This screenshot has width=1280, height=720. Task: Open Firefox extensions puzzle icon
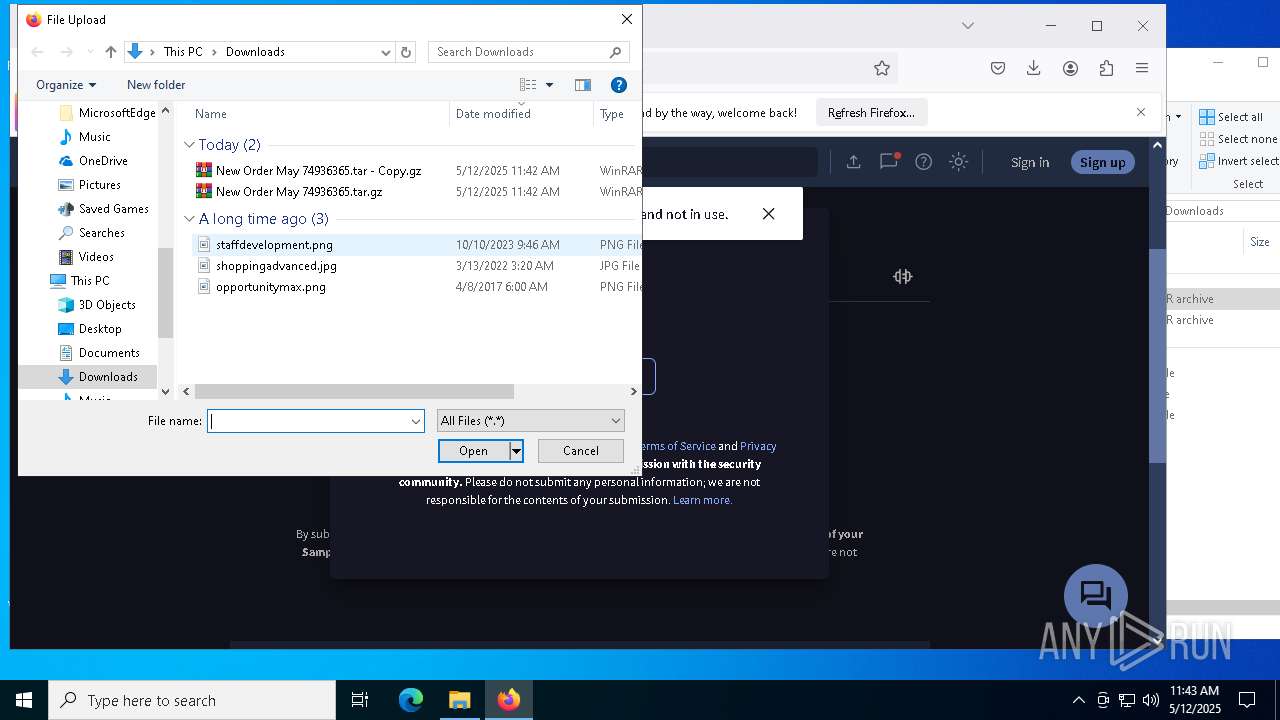click(1106, 68)
